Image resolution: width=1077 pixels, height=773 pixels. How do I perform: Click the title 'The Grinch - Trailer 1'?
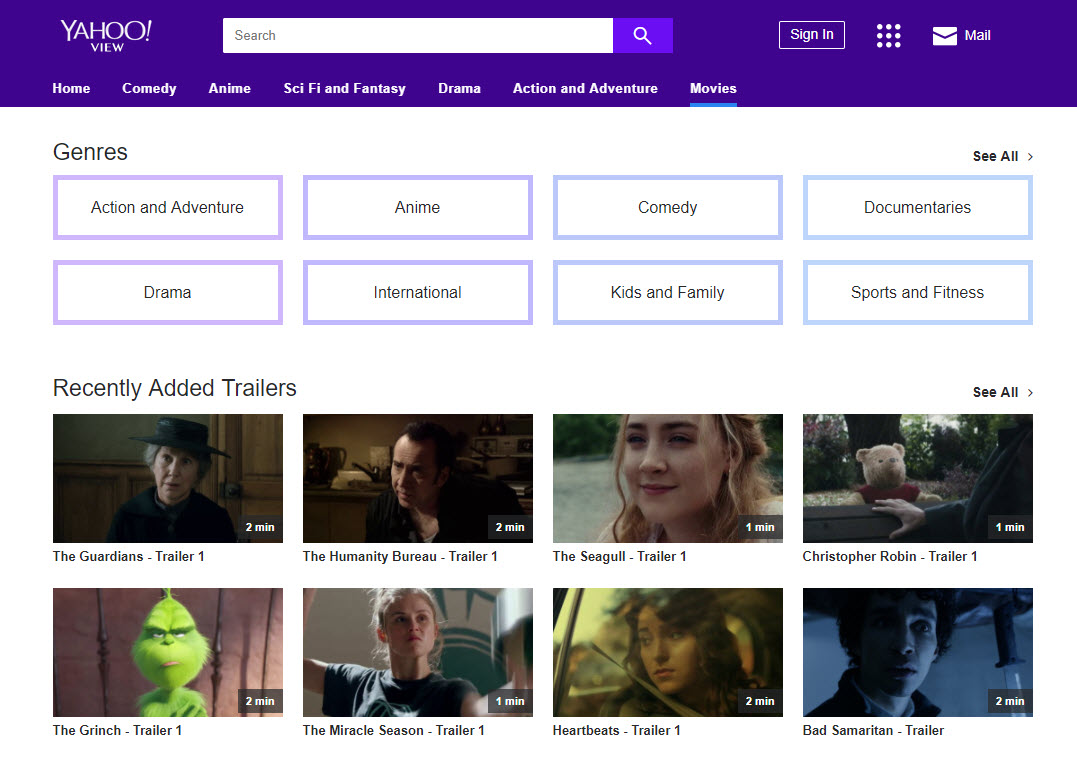pos(117,730)
